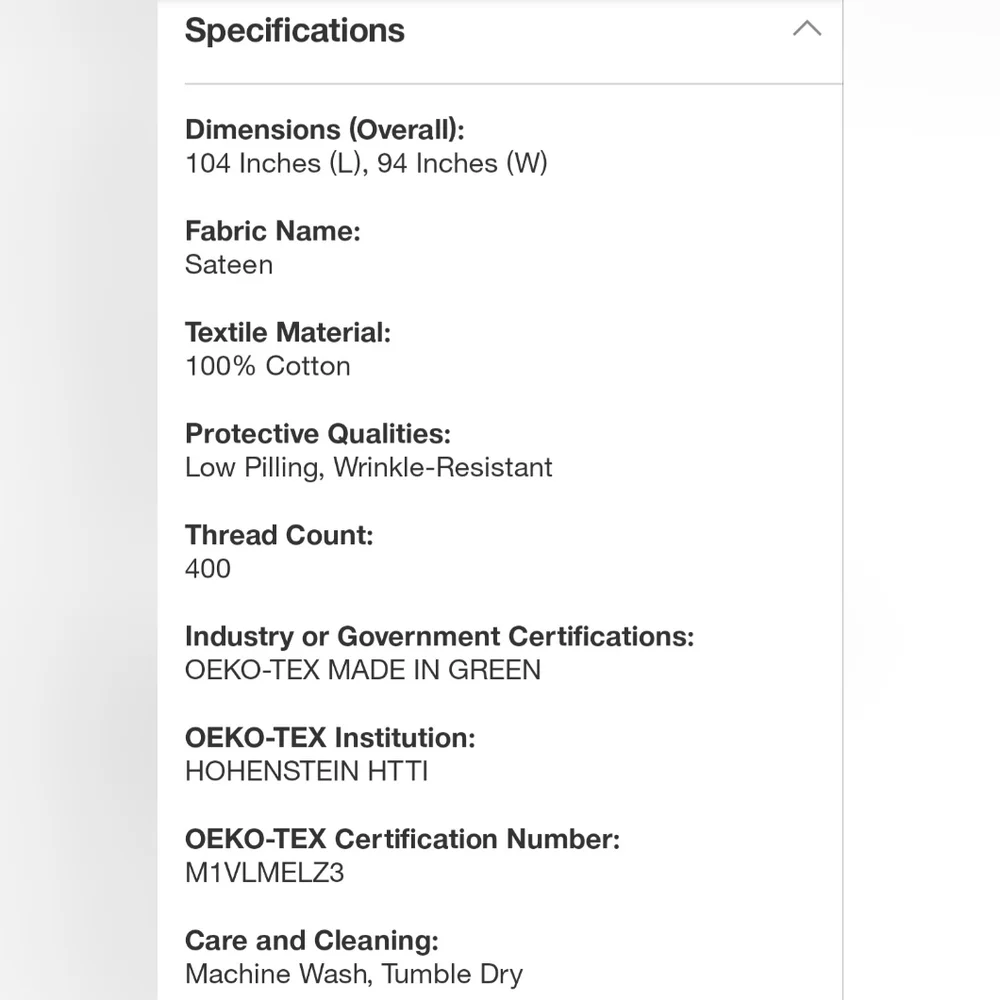The height and width of the screenshot is (1000, 1000).
Task: Click OEKO-TEX Certification Number label
Action: (x=402, y=839)
